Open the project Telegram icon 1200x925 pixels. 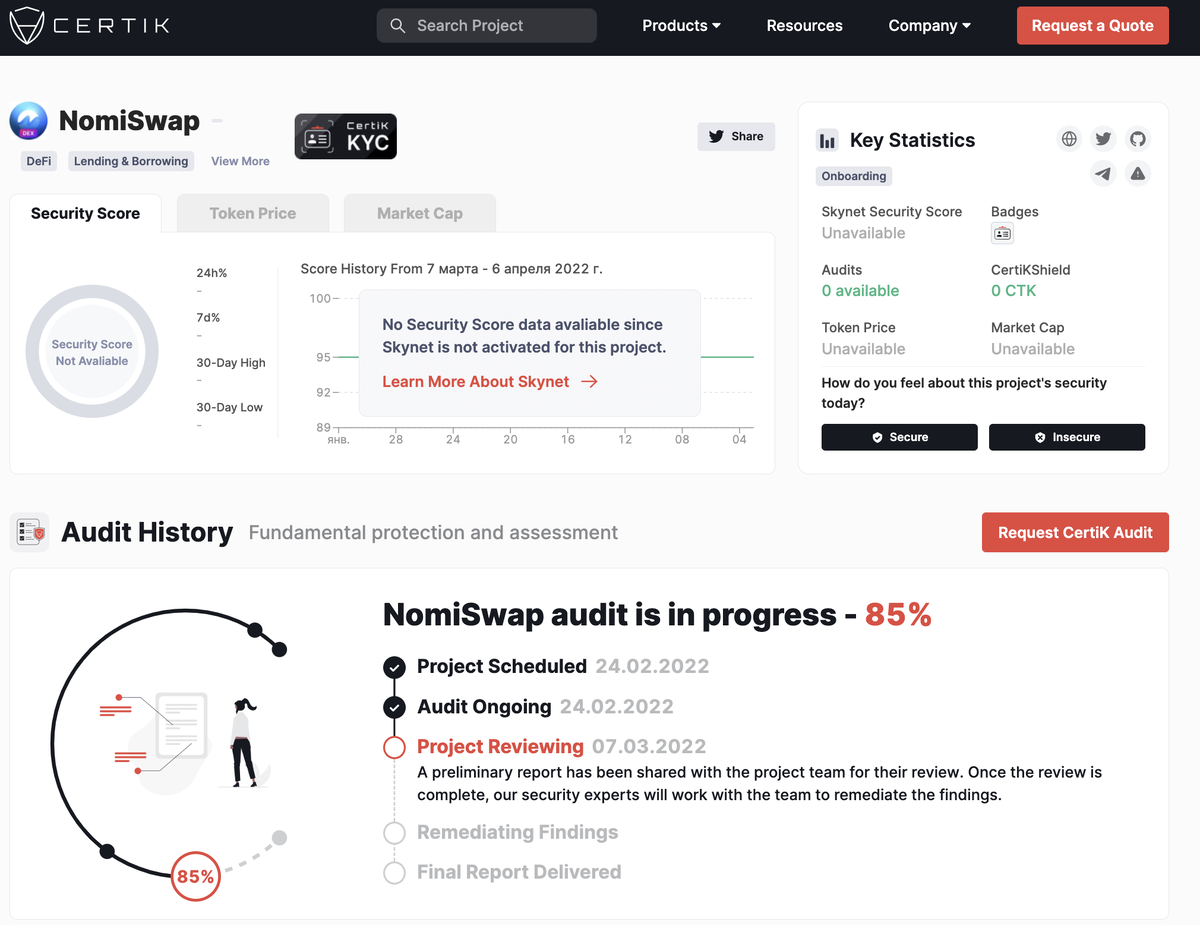[1104, 173]
